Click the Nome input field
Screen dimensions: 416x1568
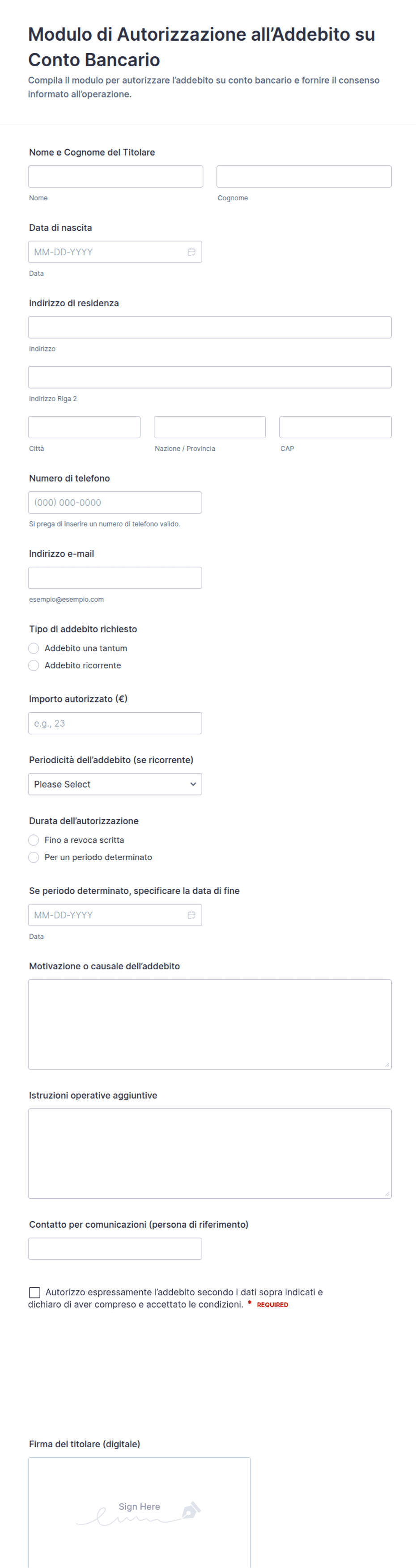pos(116,177)
